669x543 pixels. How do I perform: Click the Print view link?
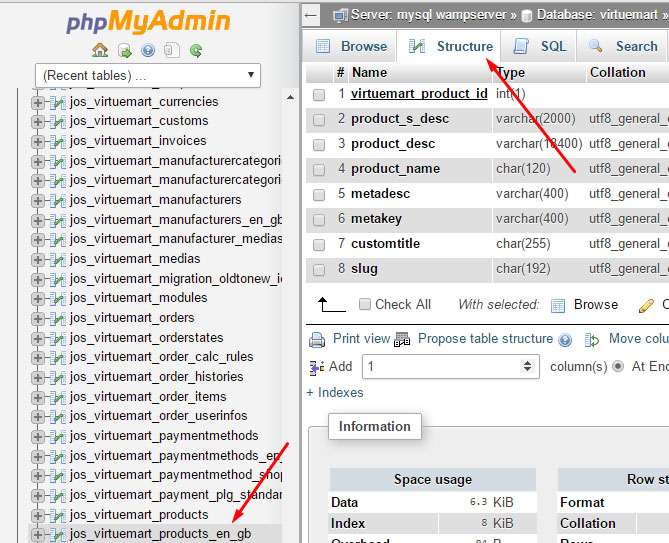point(361,339)
